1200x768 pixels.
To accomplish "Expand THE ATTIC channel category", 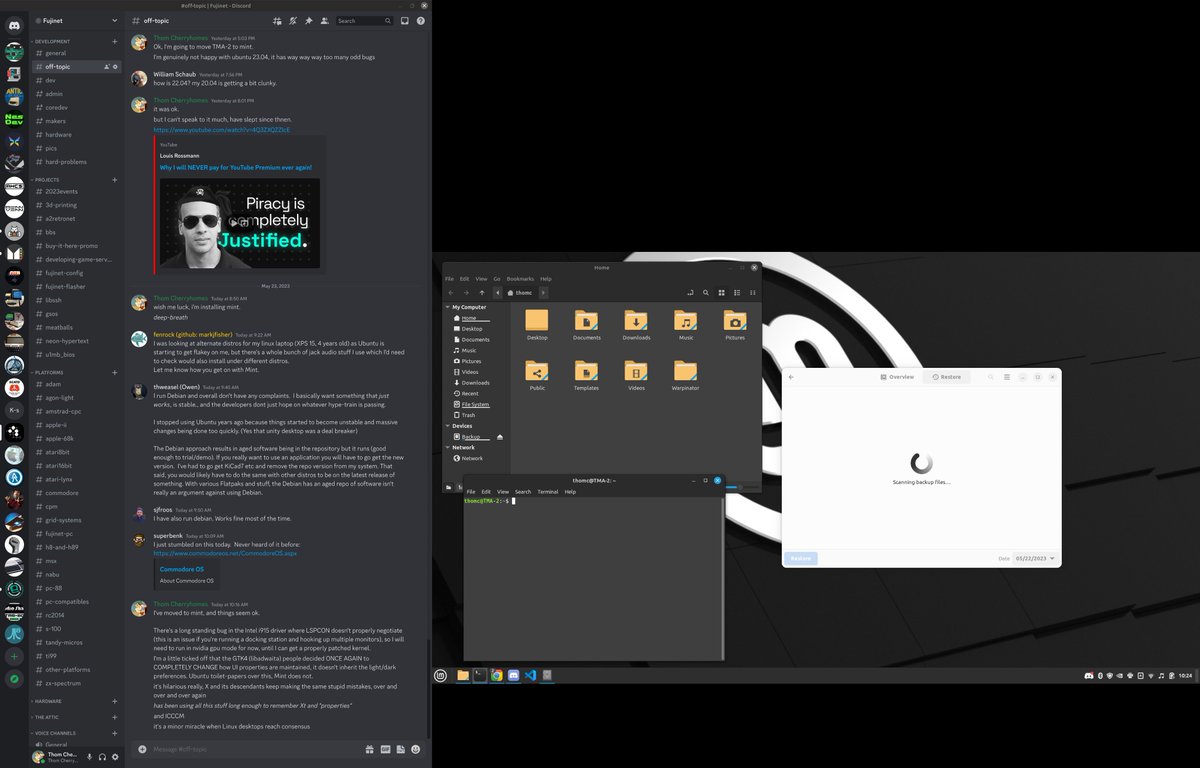I will coord(46,717).
